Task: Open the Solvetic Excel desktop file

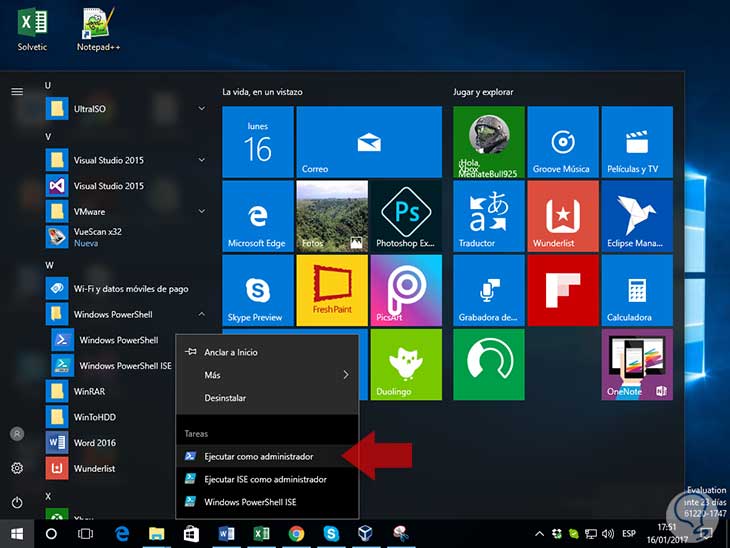Action: [x=32, y=30]
